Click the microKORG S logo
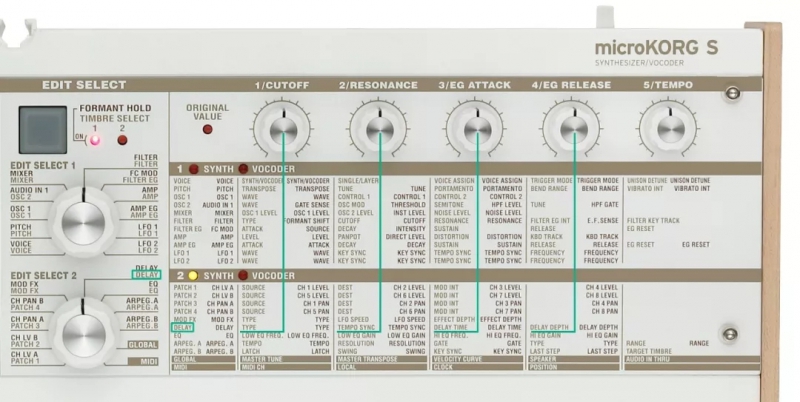The width and height of the screenshot is (800, 402). tap(656, 47)
